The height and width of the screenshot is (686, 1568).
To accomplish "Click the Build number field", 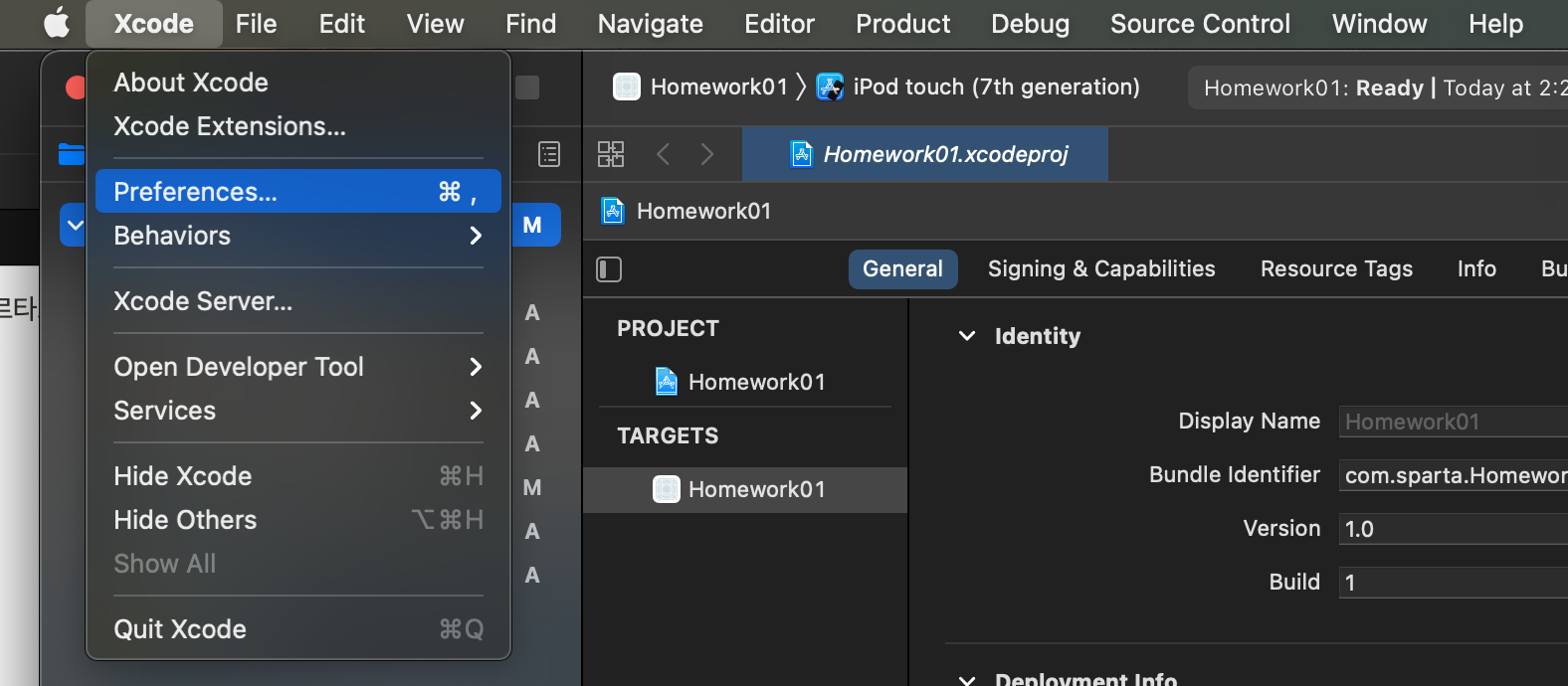I will click(1454, 583).
